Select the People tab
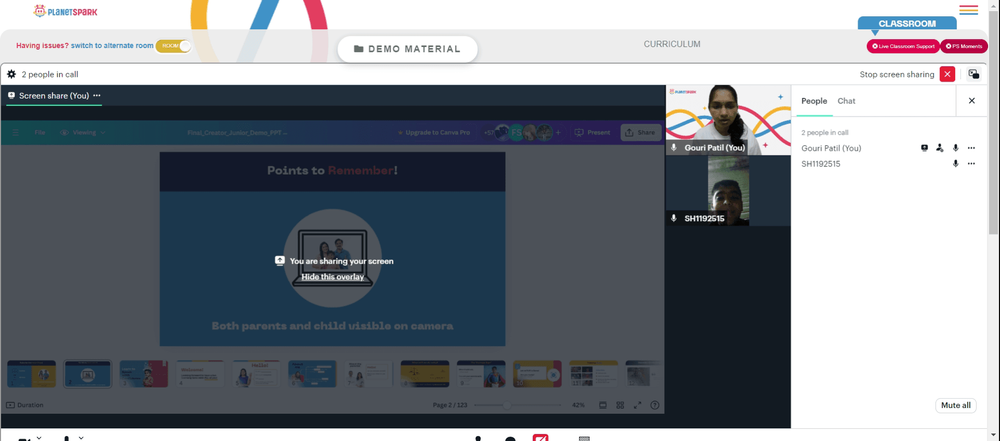This screenshot has height=441, width=1000. click(814, 101)
